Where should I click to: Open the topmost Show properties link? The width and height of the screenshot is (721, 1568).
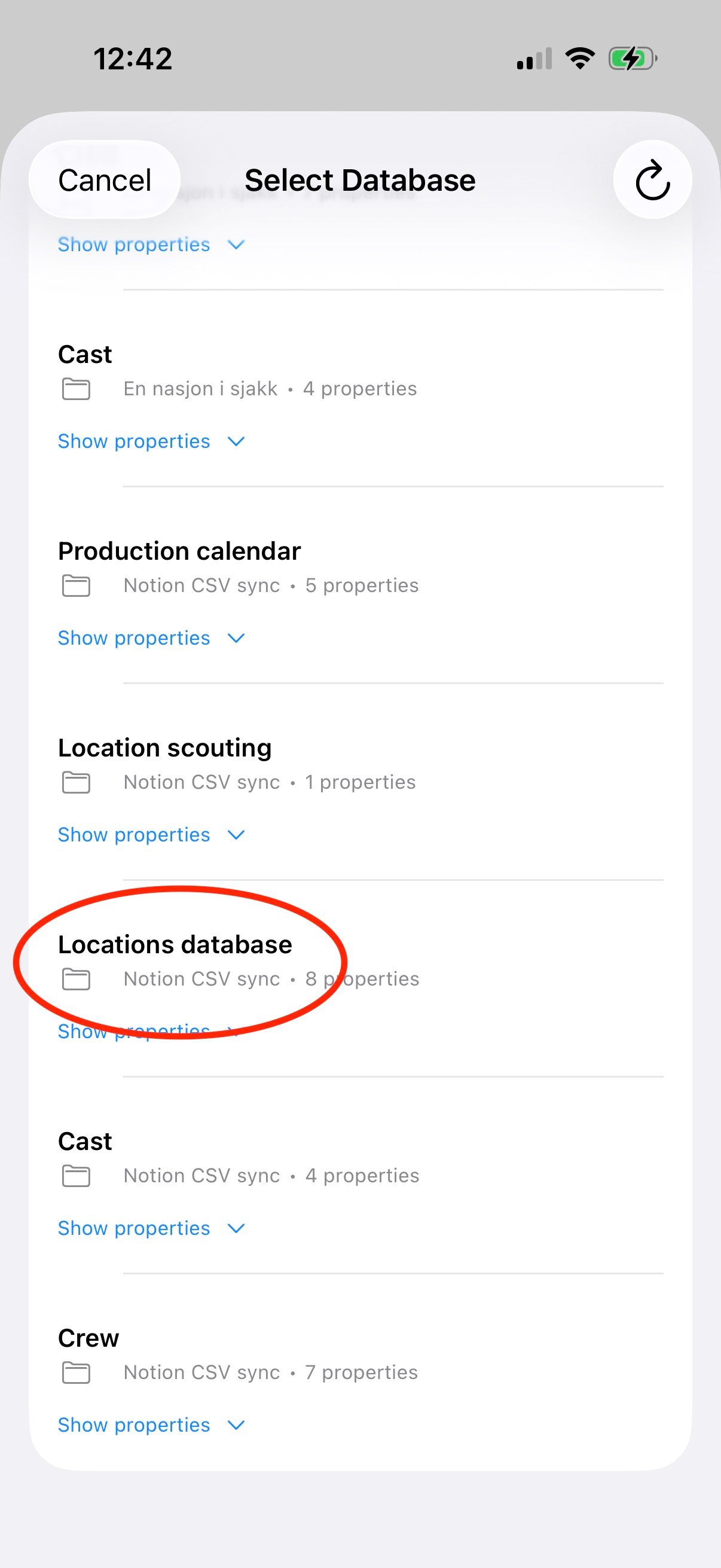(x=151, y=245)
